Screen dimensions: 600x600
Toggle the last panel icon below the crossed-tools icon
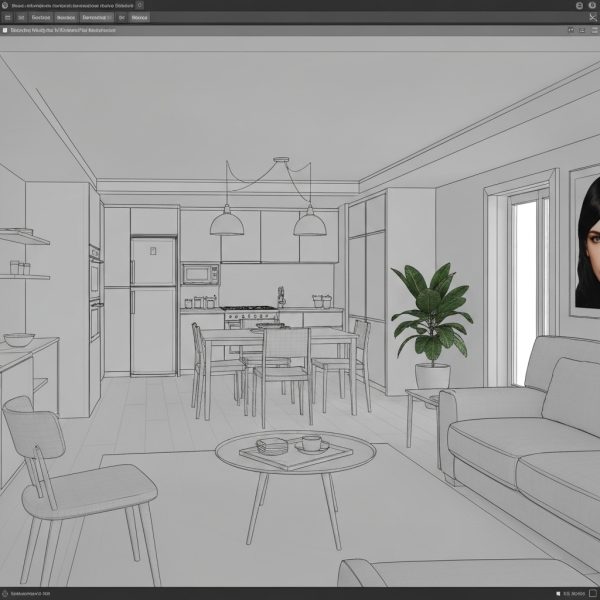point(593,30)
